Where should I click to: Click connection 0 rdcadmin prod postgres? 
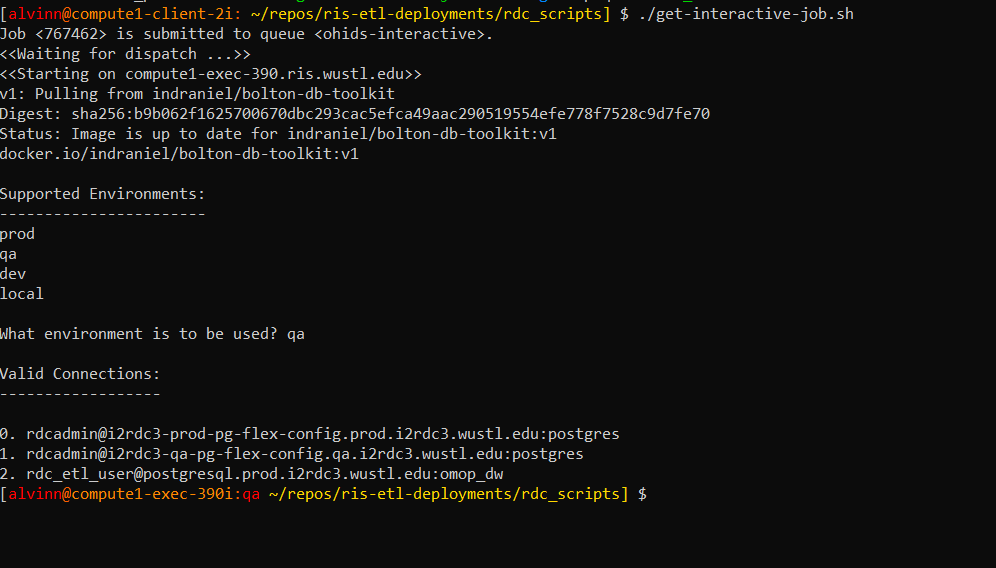point(309,434)
